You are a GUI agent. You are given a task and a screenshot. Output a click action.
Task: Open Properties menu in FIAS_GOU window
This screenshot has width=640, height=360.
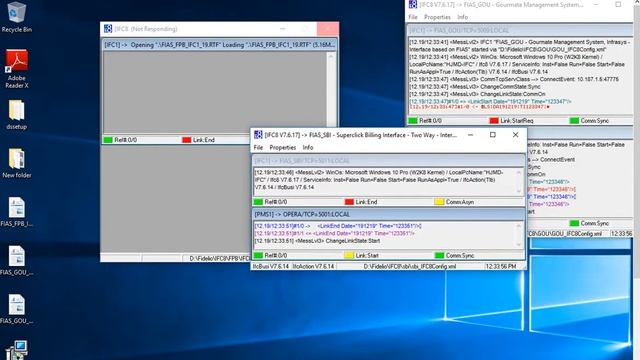point(437,17)
